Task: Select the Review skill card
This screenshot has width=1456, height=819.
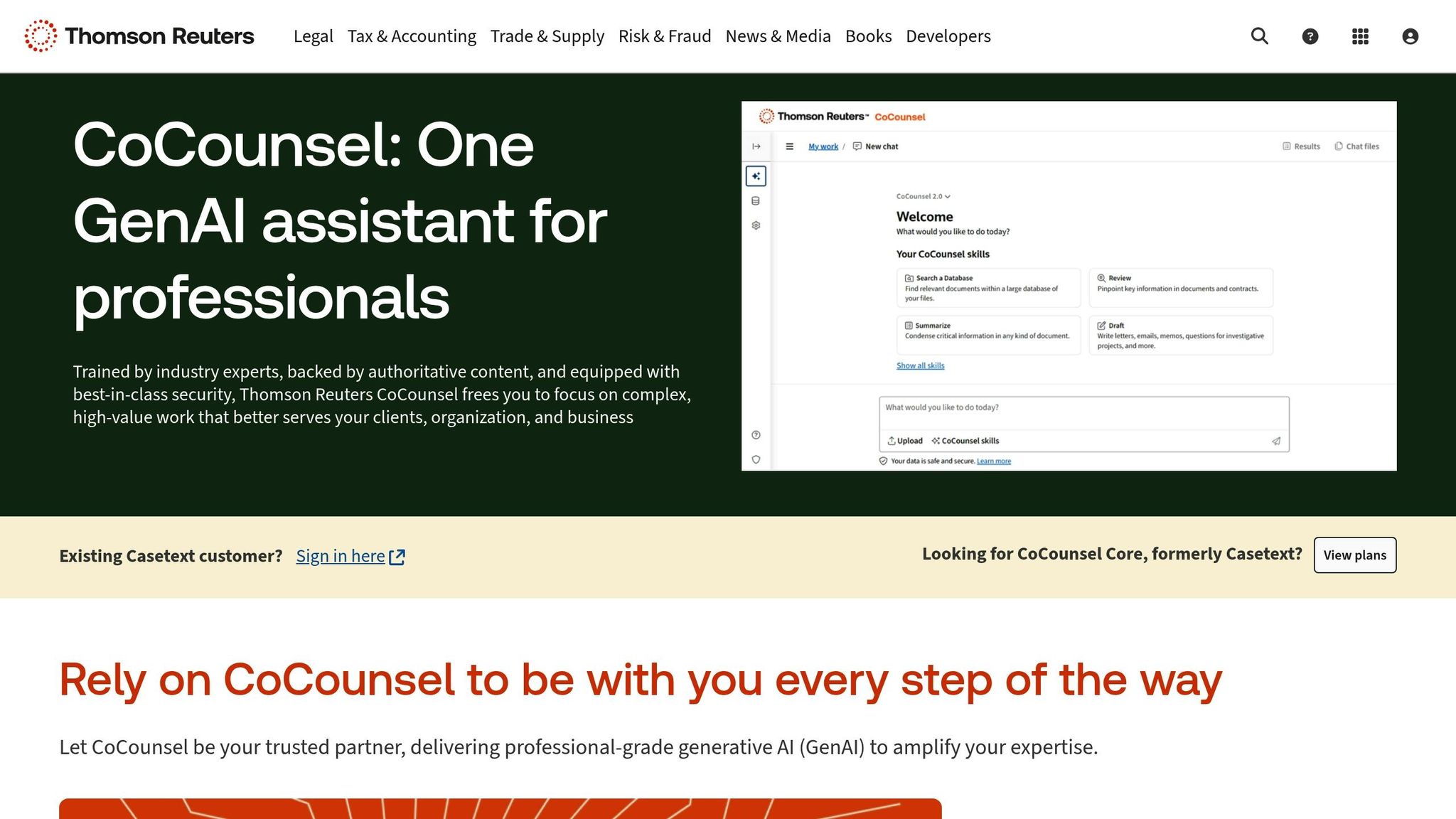Action: pos(1181,288)
